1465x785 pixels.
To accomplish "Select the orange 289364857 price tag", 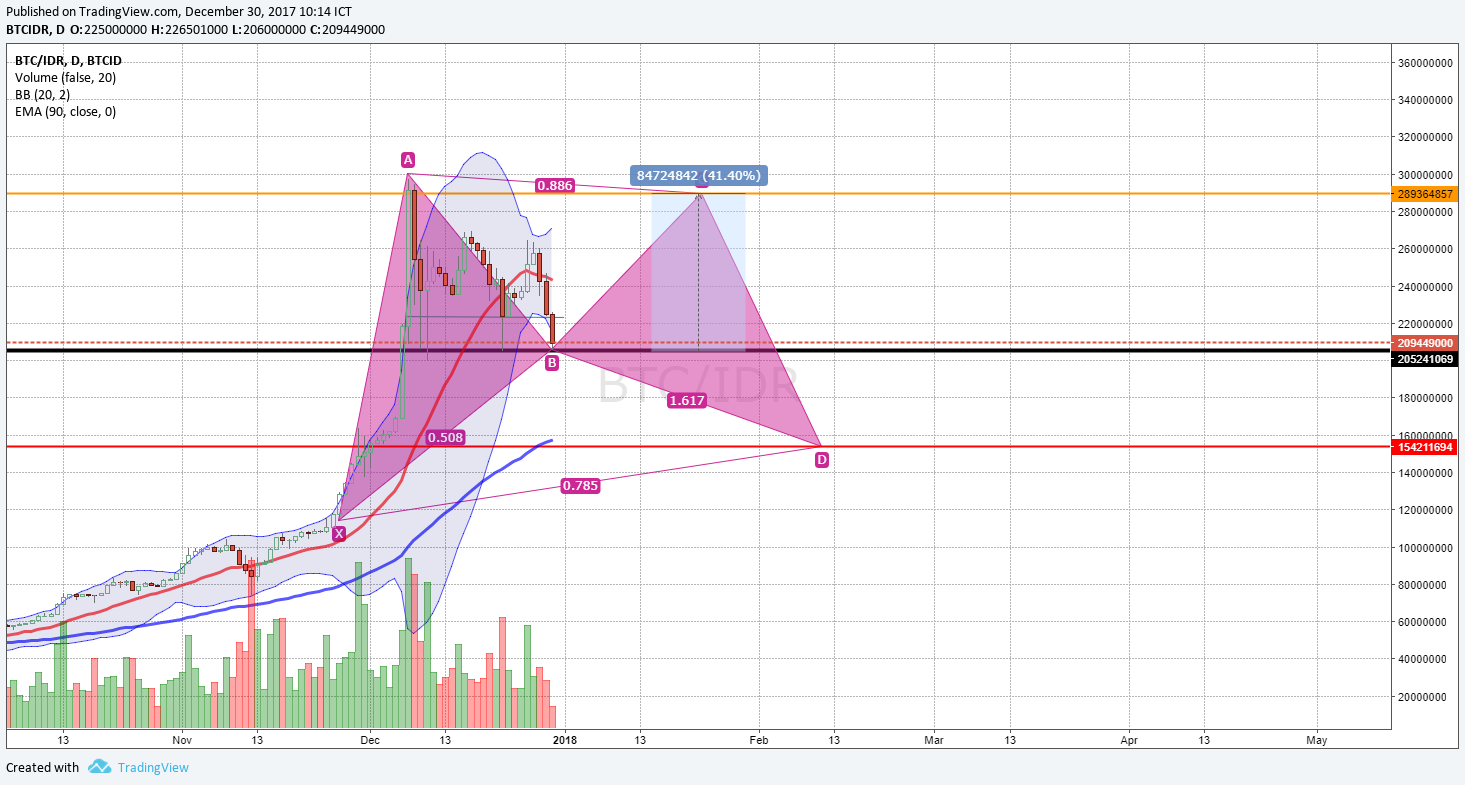I will (1424, 193).
